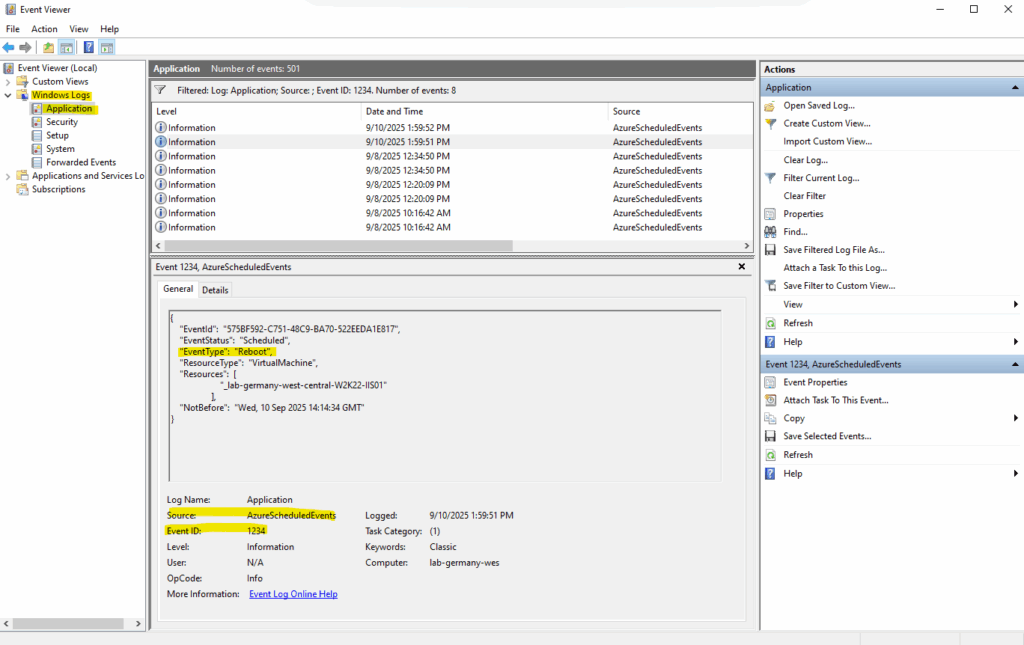Click the Properties icon in Actions pane
The height and width of the screenshot is (645, 1024).
[x=771, y=214]
